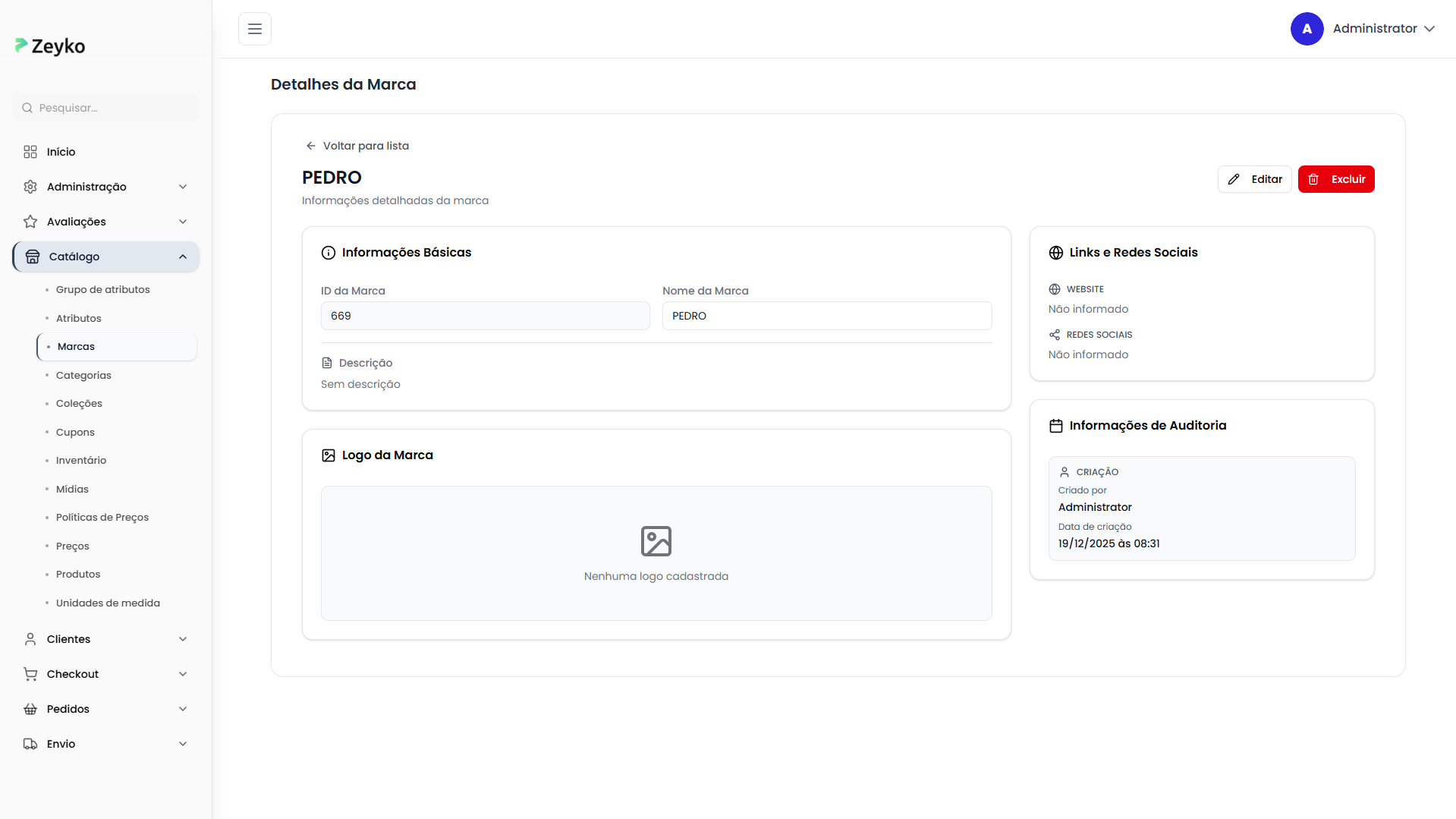Click the image placeholder icon in logo area
Screen dimensions: 1456x819
(656, 541)
